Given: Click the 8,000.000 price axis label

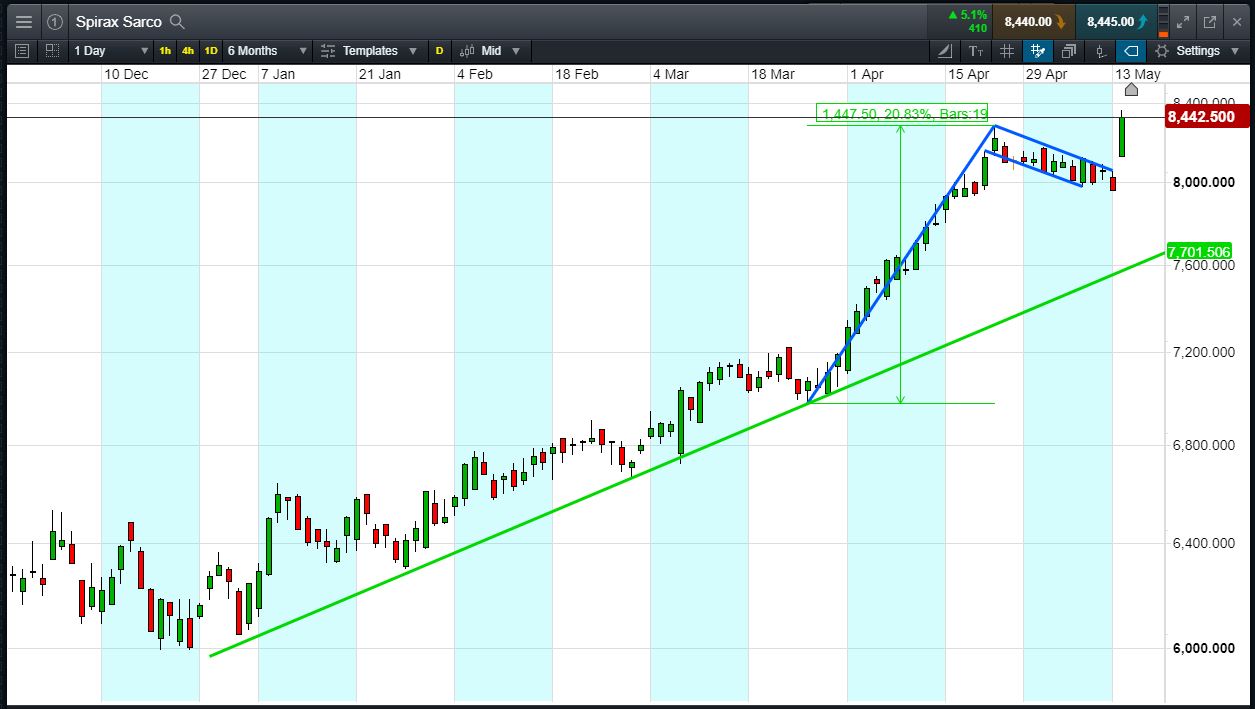Looking at the screenshot, I should (x=1203, y=182).
